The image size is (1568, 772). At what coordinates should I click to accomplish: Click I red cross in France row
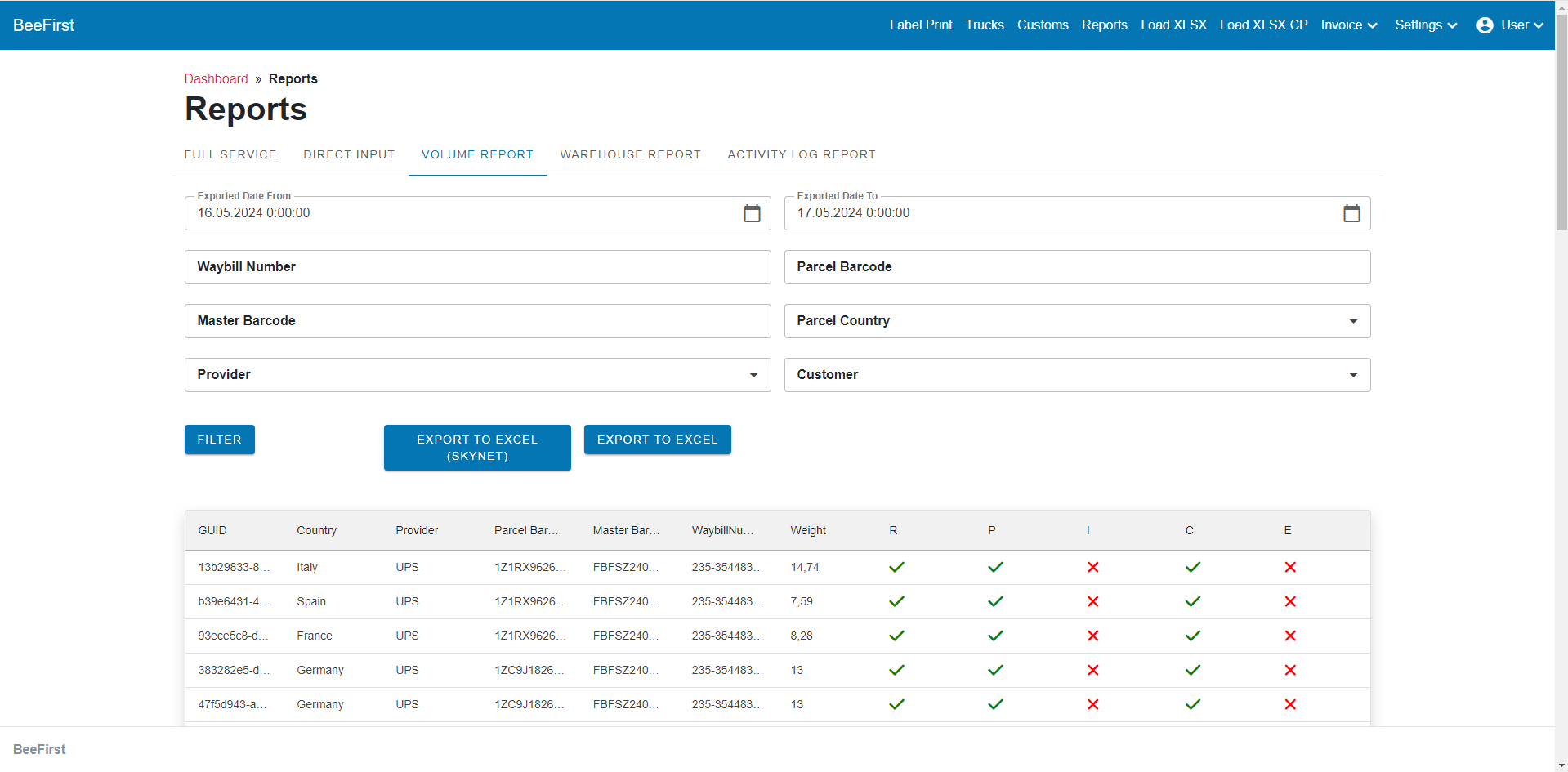click(1092, 636)
